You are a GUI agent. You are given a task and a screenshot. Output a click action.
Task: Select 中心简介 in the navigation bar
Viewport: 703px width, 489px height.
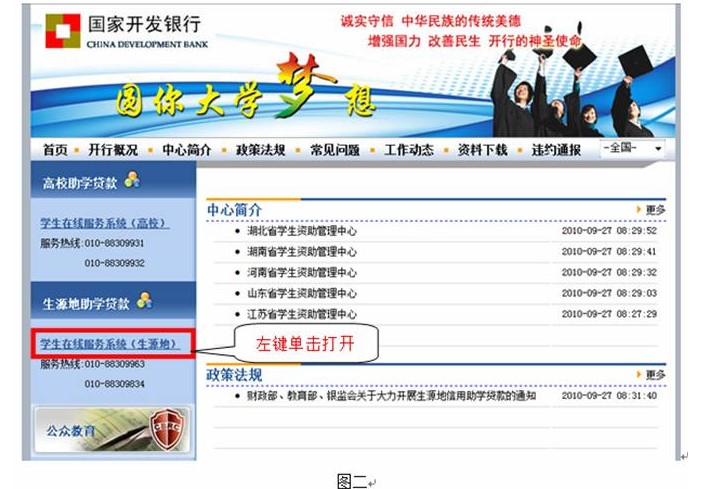(186, 150)
